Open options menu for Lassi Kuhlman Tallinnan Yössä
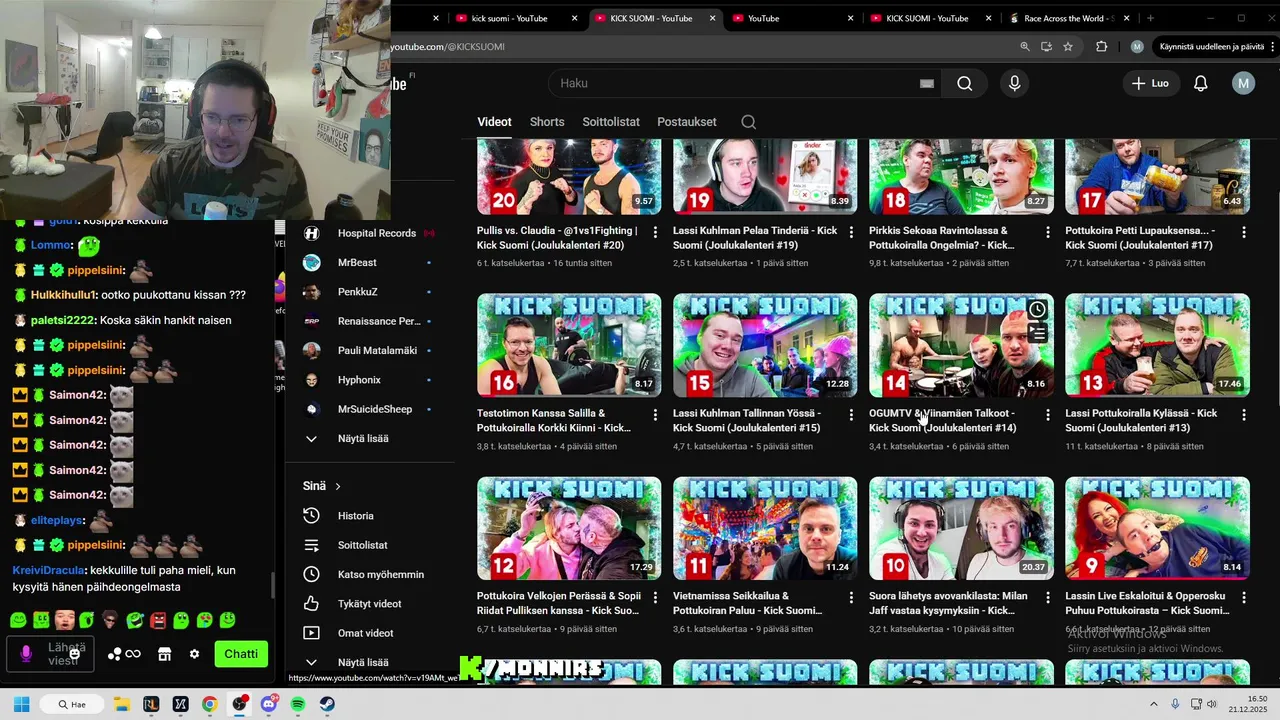This screenshot has height=720, width=1280. (851, 415)
